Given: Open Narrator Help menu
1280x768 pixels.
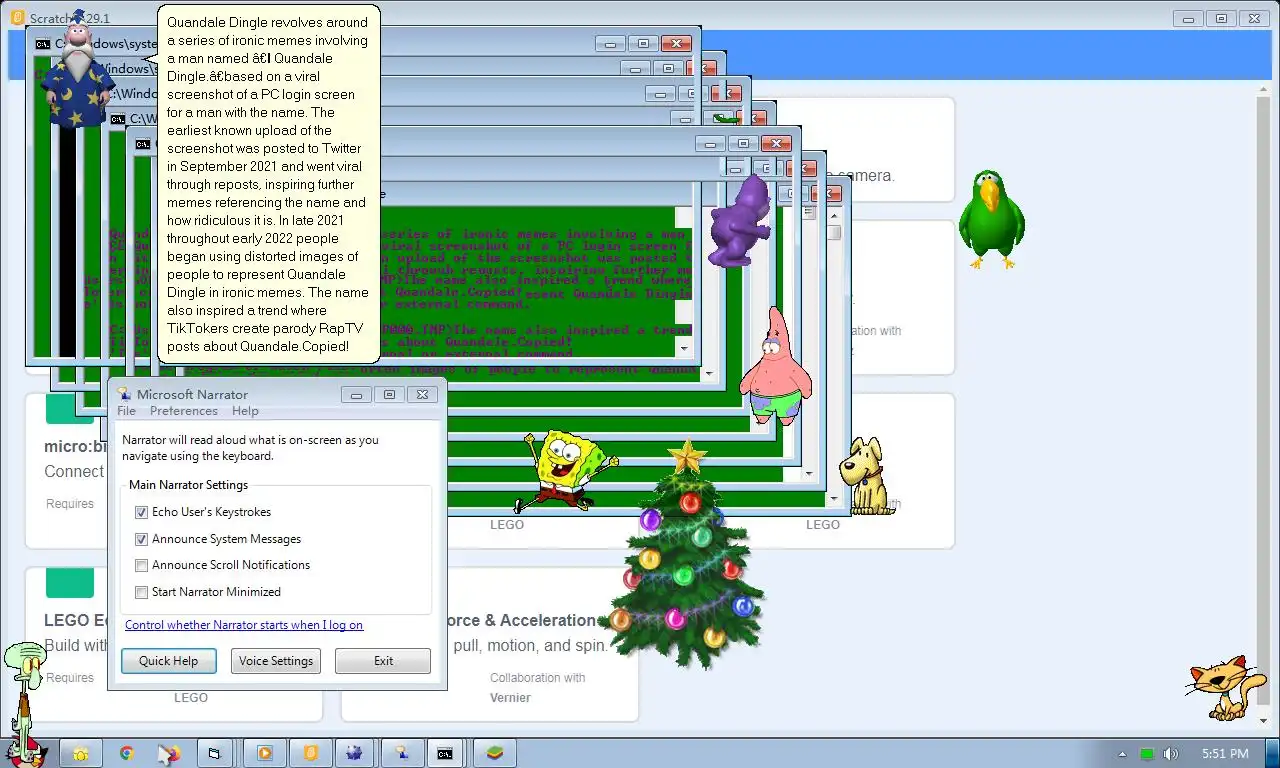Looking at the screenshot, I should coord(245,411).
